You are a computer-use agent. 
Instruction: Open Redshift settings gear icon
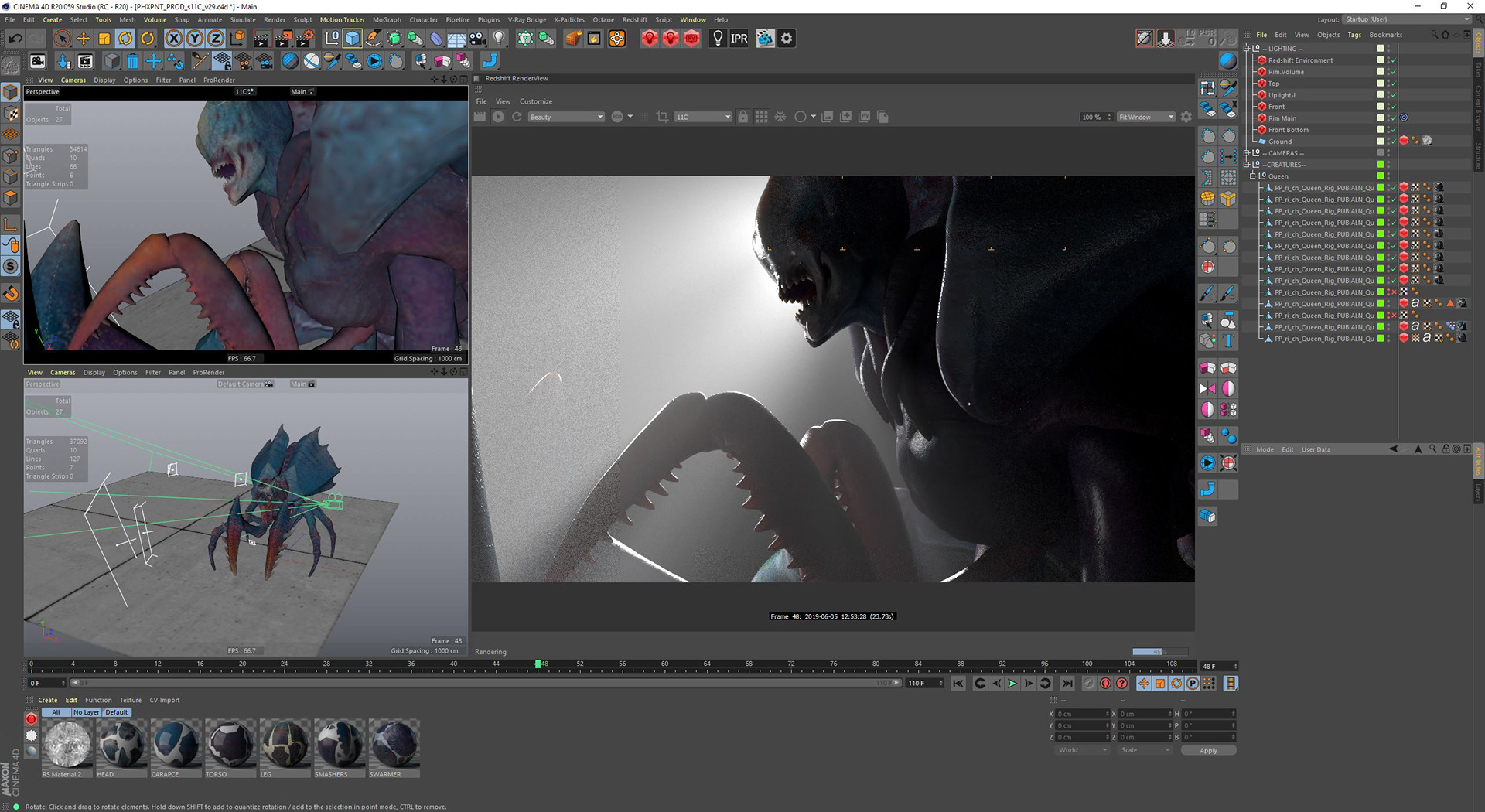787,39
